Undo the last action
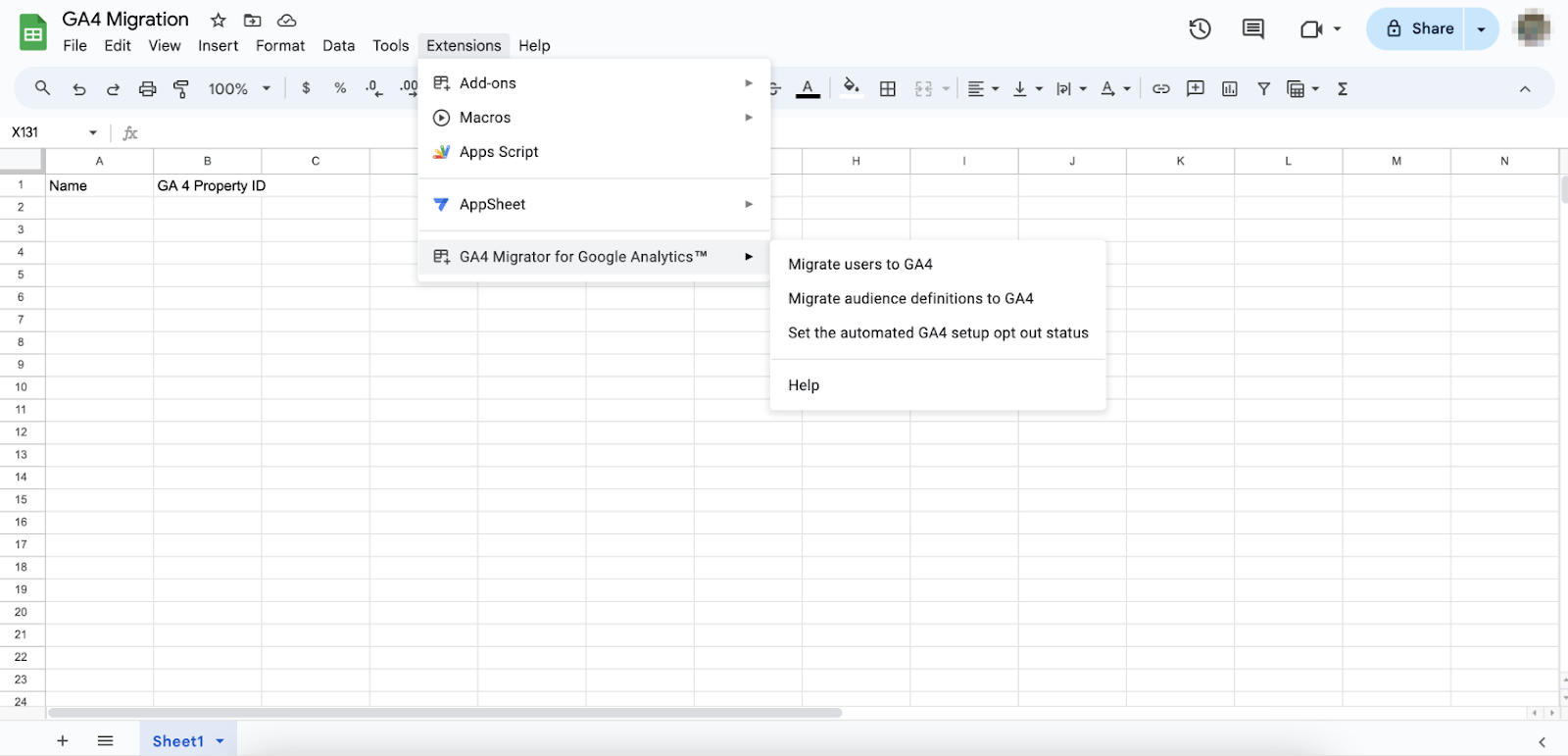This screenshot has height=756, width=1568. [79, 89]
